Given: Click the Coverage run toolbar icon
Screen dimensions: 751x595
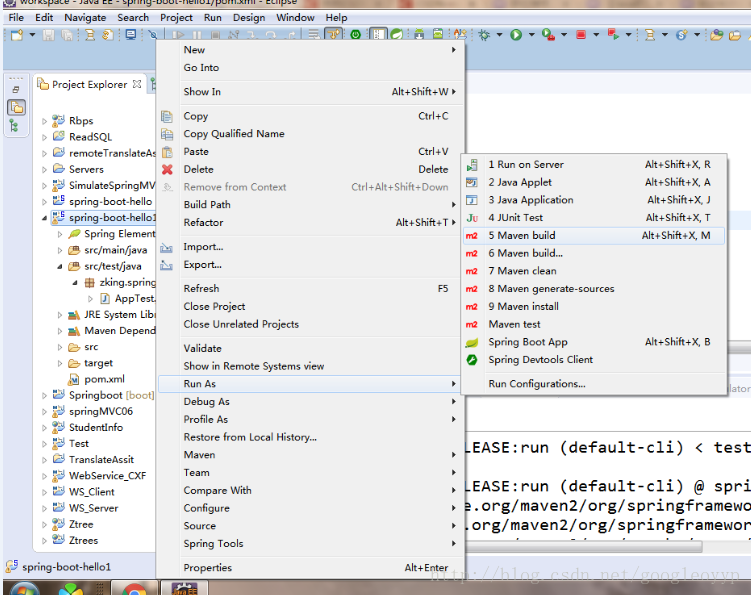Looking at the screenshot, I should click(548, 35).
